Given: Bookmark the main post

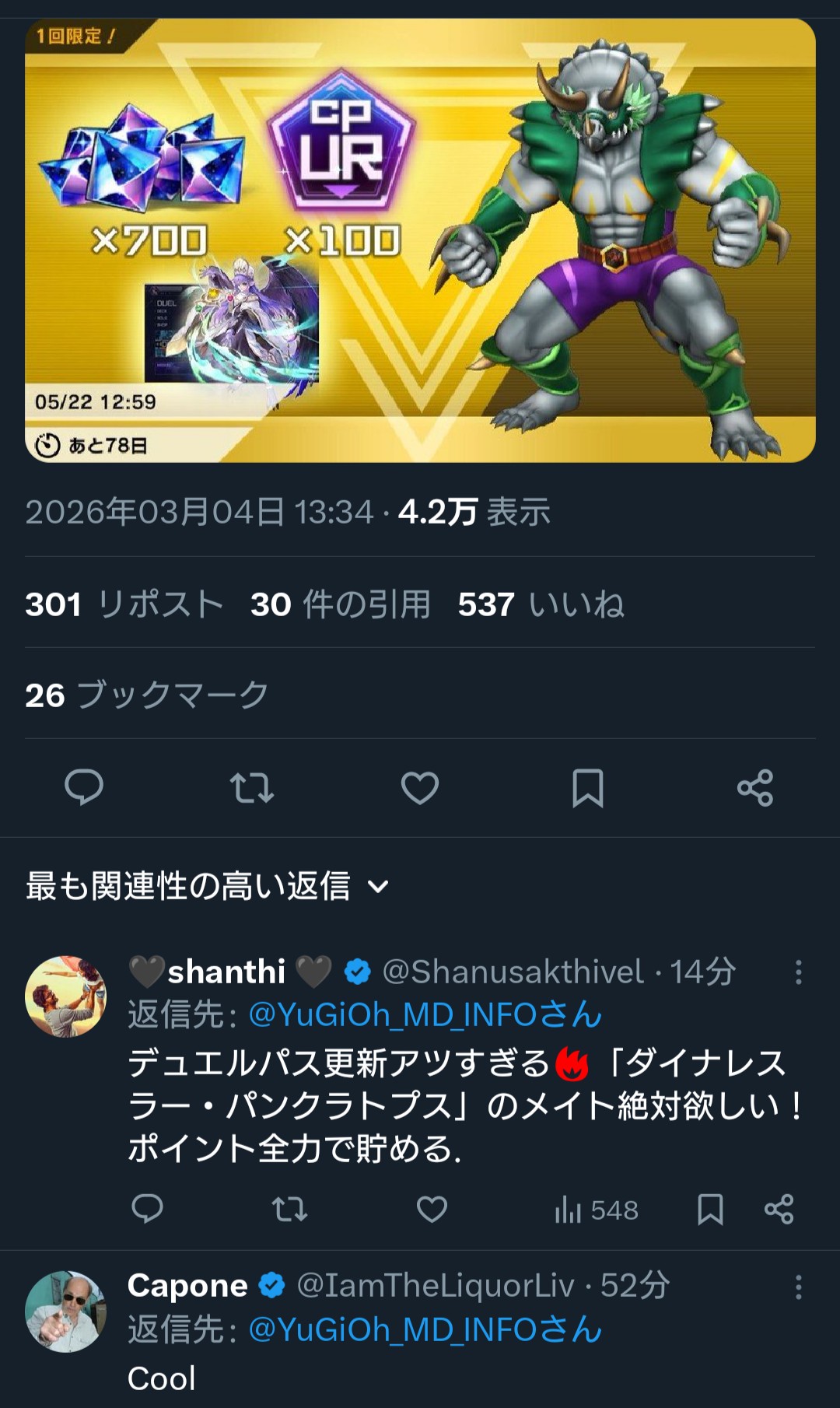Looking at the screenshot, I should [588, 788].
